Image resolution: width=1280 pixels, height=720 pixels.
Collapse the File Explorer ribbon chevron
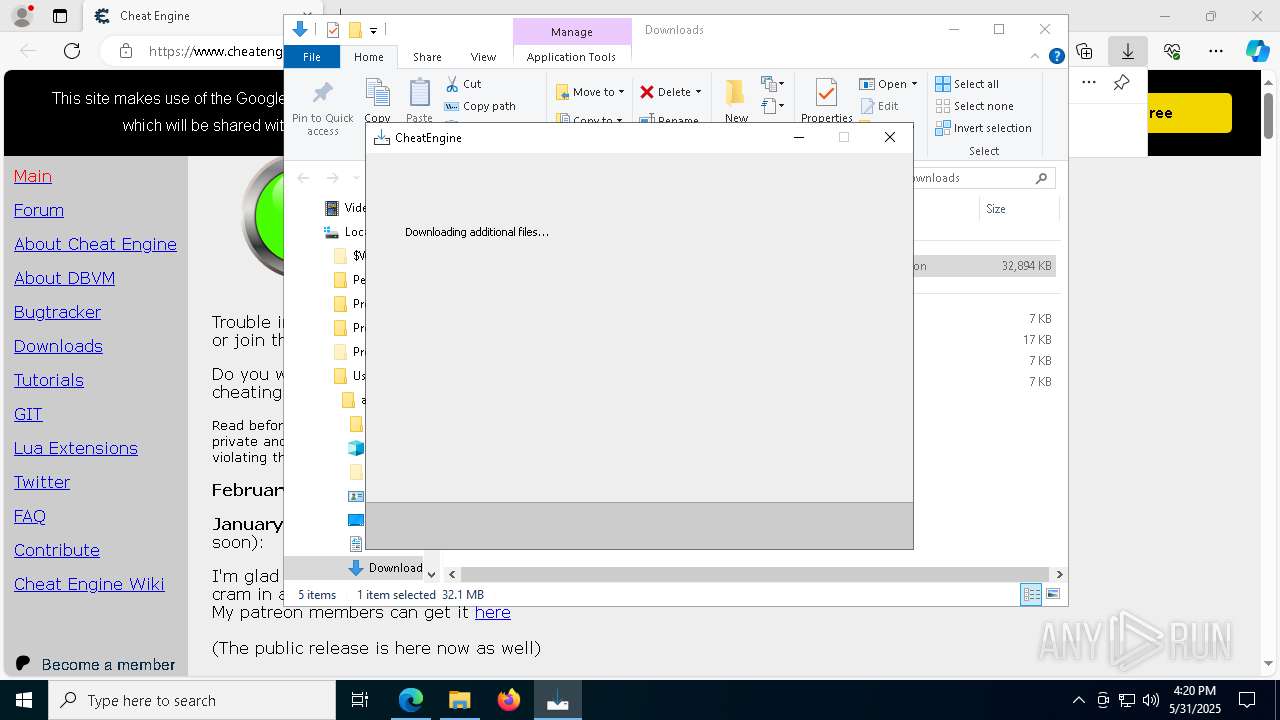(1035, 56)
